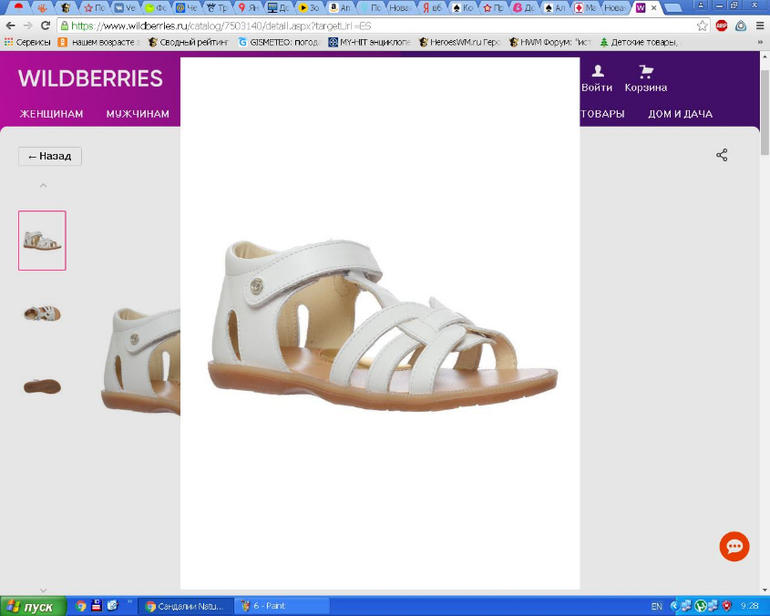The image size is (770, 616).
Task: Click the share icon on product page
Action: click(721, 155)
